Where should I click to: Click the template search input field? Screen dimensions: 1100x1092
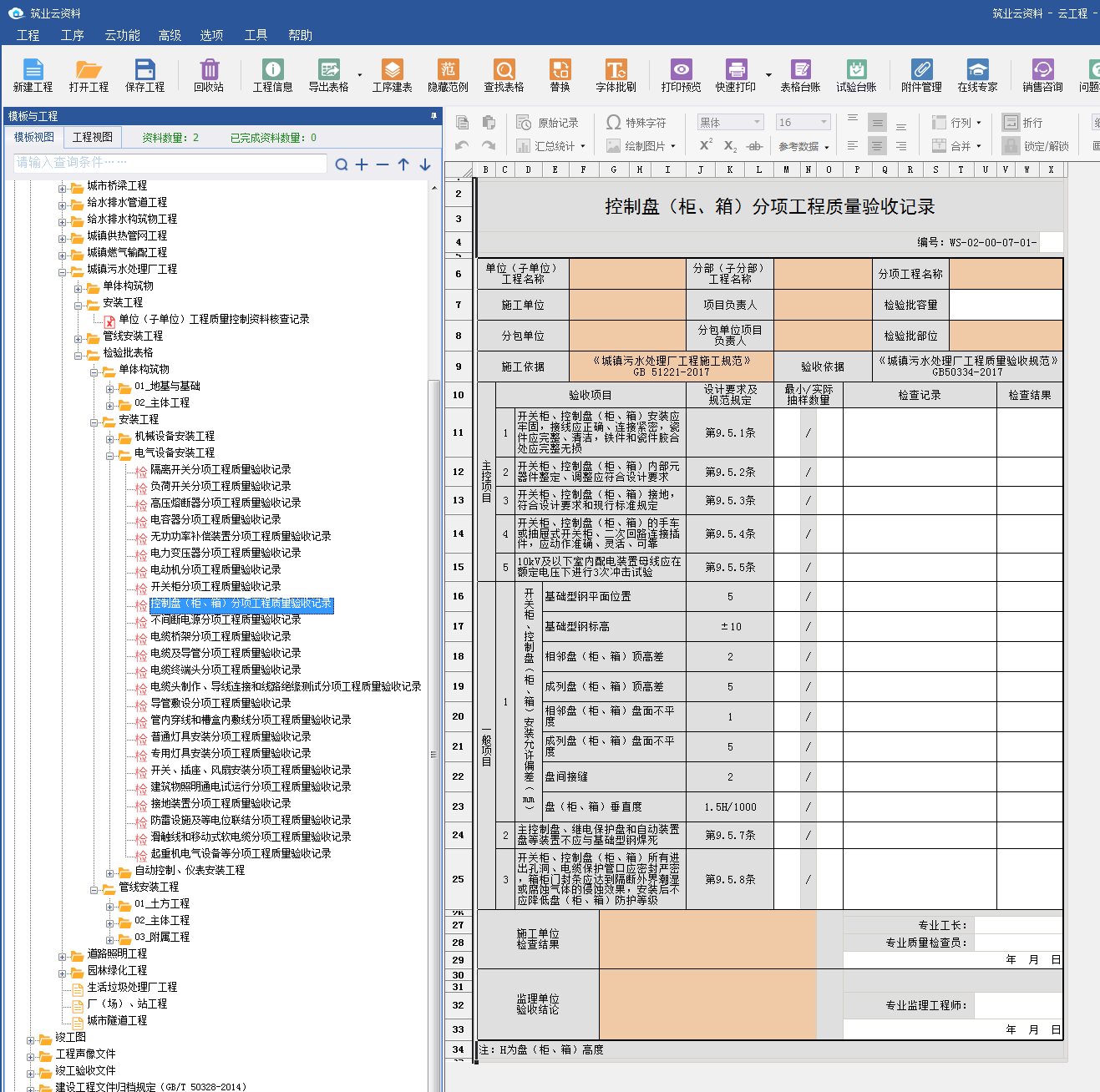(x=170, y=163)
